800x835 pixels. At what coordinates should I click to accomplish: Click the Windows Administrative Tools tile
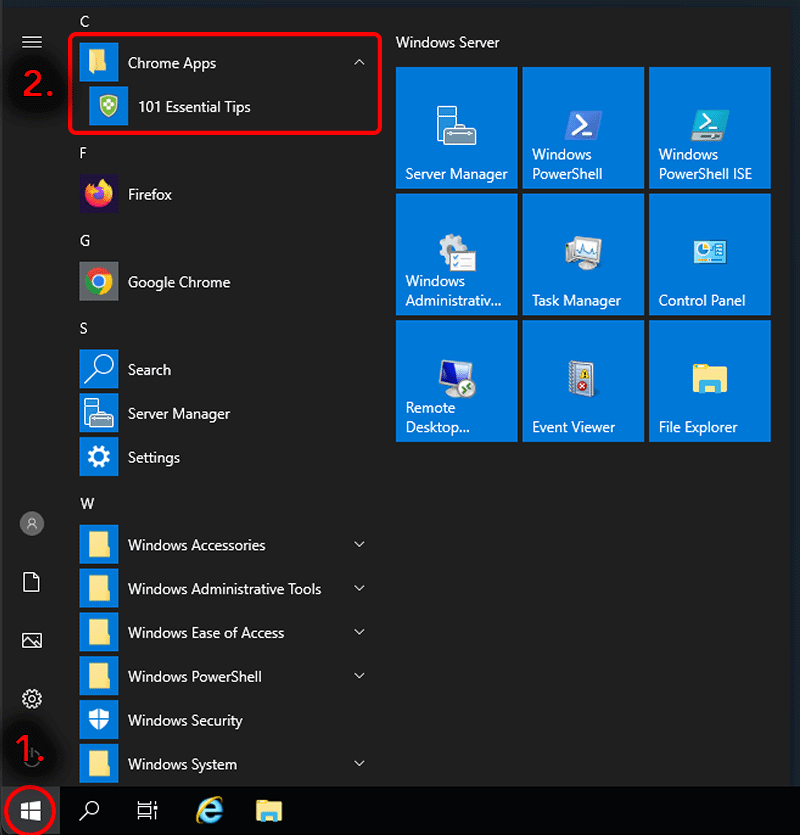coord(456,255)
